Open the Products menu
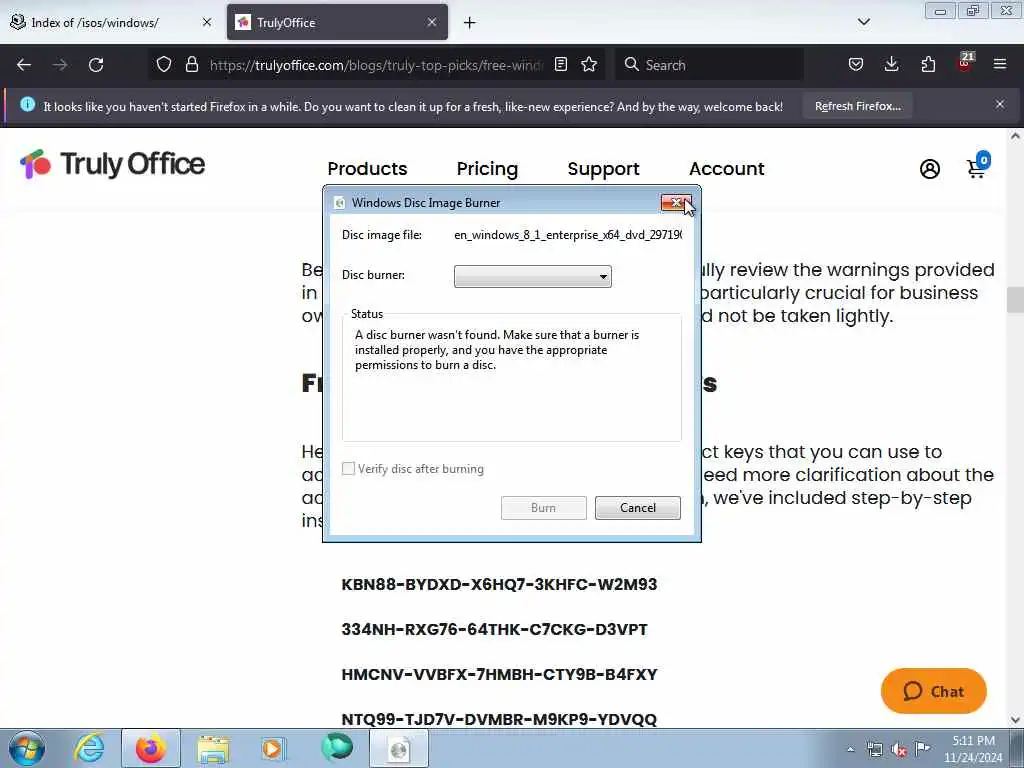Image resolution: width=1024 pixels, height=768 pixels. [x=367, y=168]
